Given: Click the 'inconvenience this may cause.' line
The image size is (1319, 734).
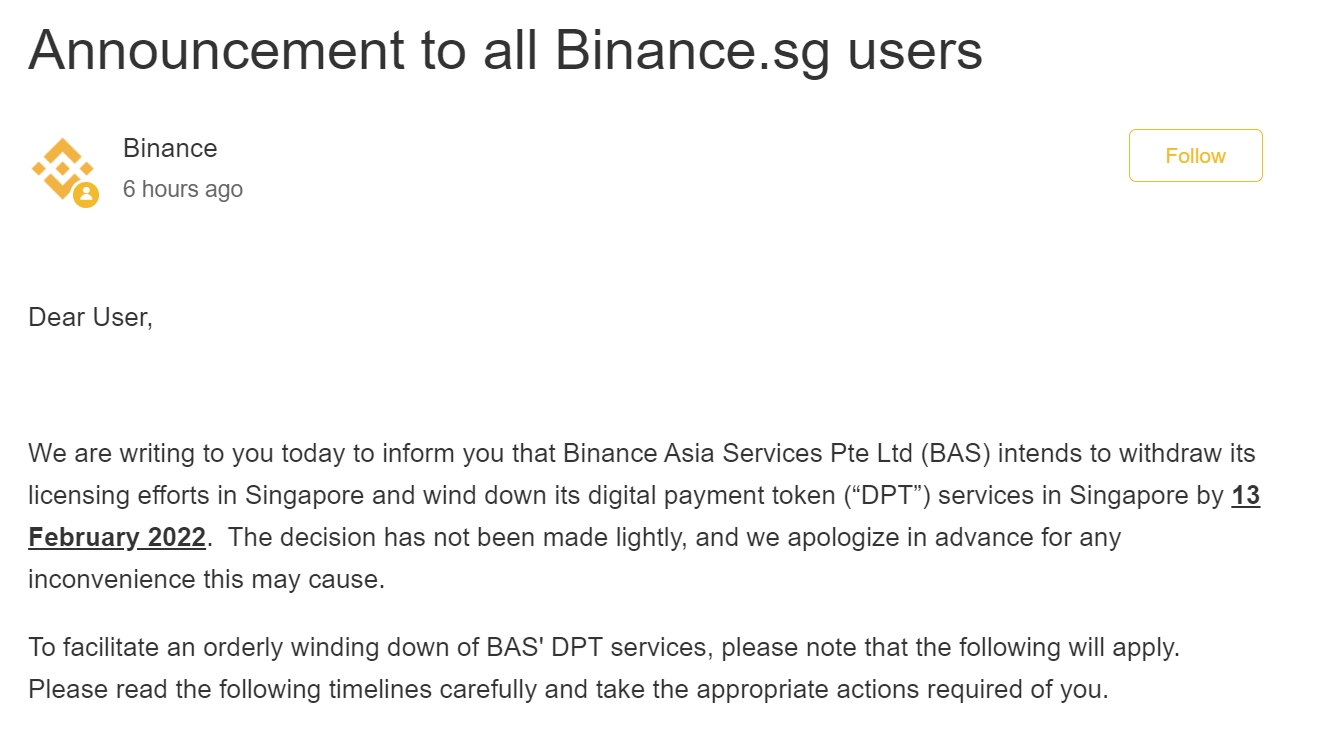Looking at the screenshot, I should (206, 579).
